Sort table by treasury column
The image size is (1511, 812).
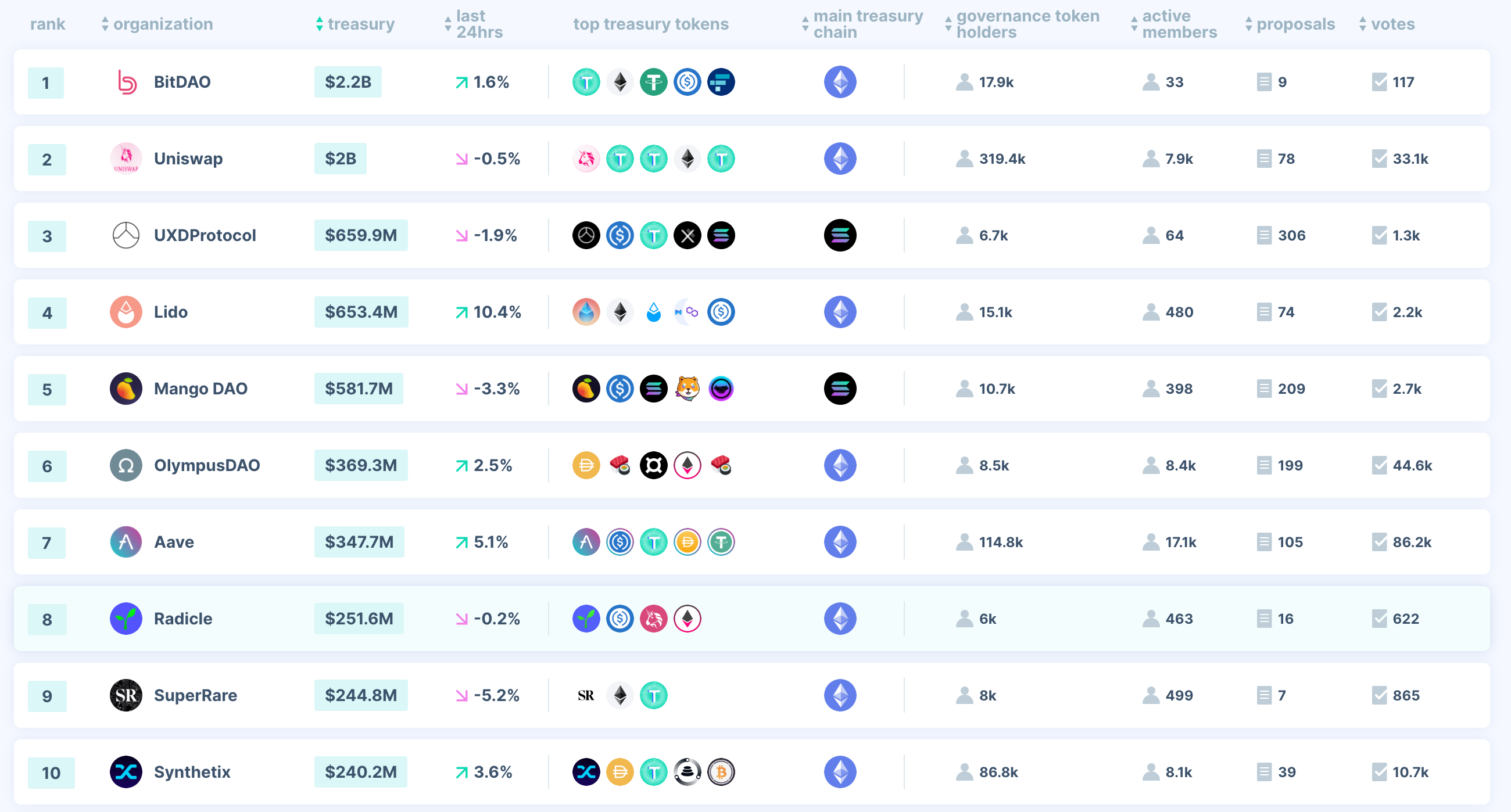pos(355,24)
